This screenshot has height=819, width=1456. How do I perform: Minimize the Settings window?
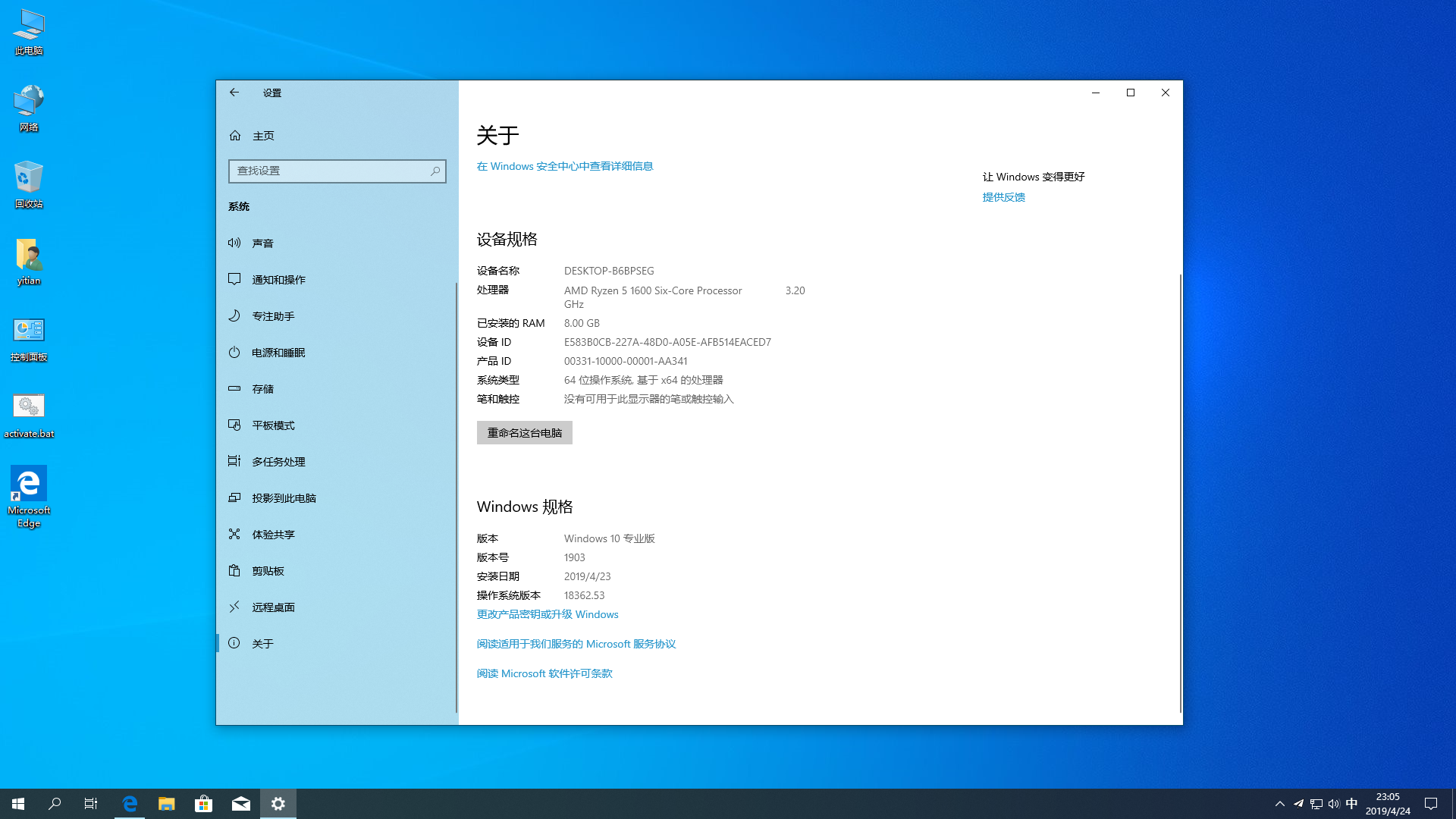(1096, 93)
